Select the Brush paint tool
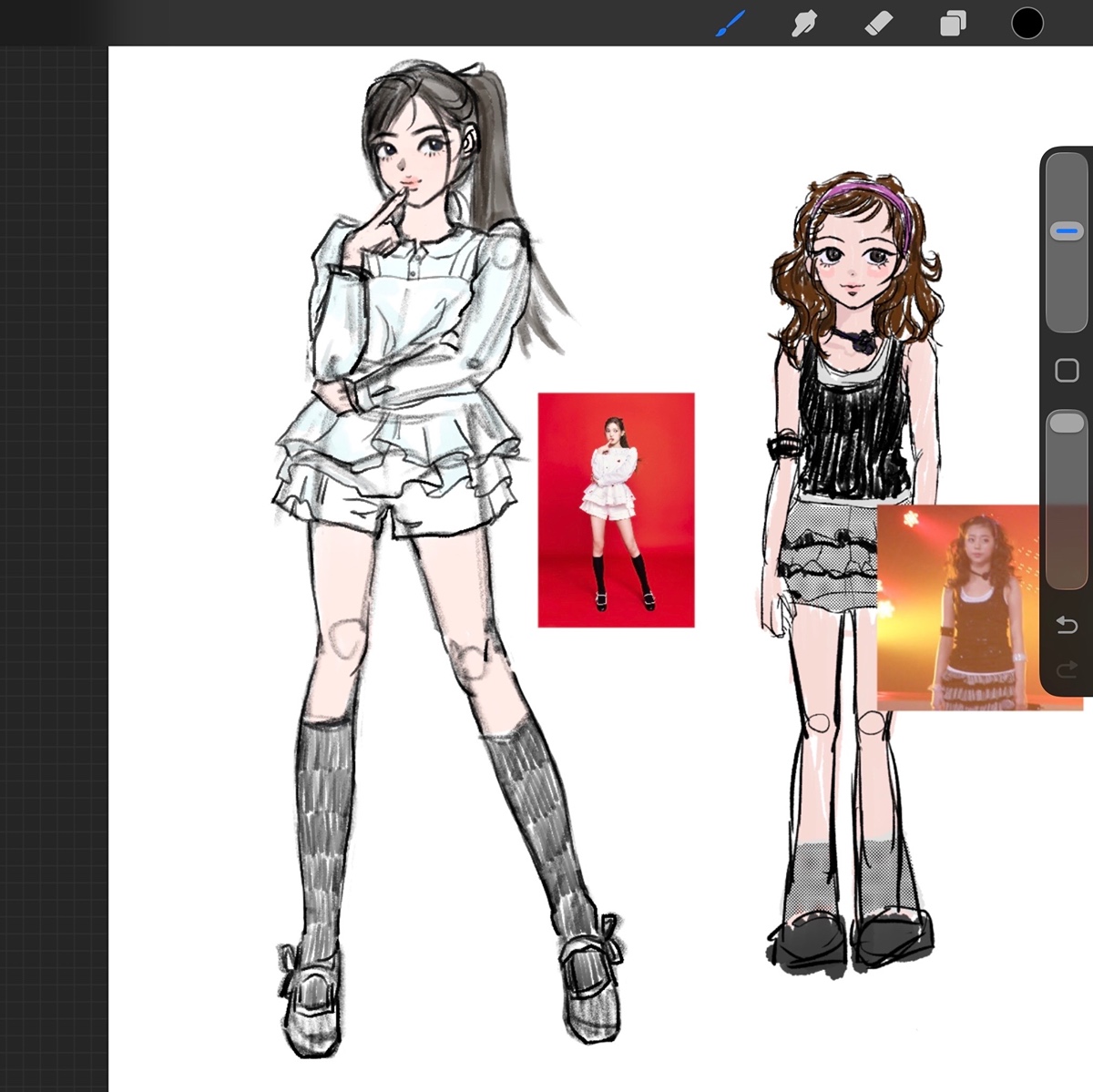1093x1092 pixels. tap(730, 24)
